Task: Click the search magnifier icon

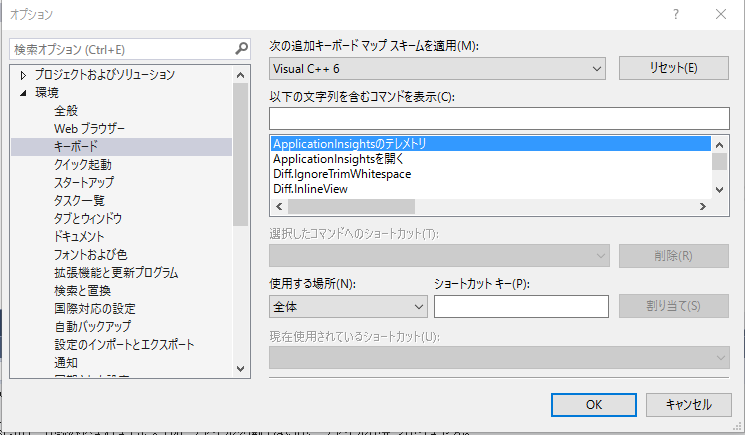Action: (241, 48)
